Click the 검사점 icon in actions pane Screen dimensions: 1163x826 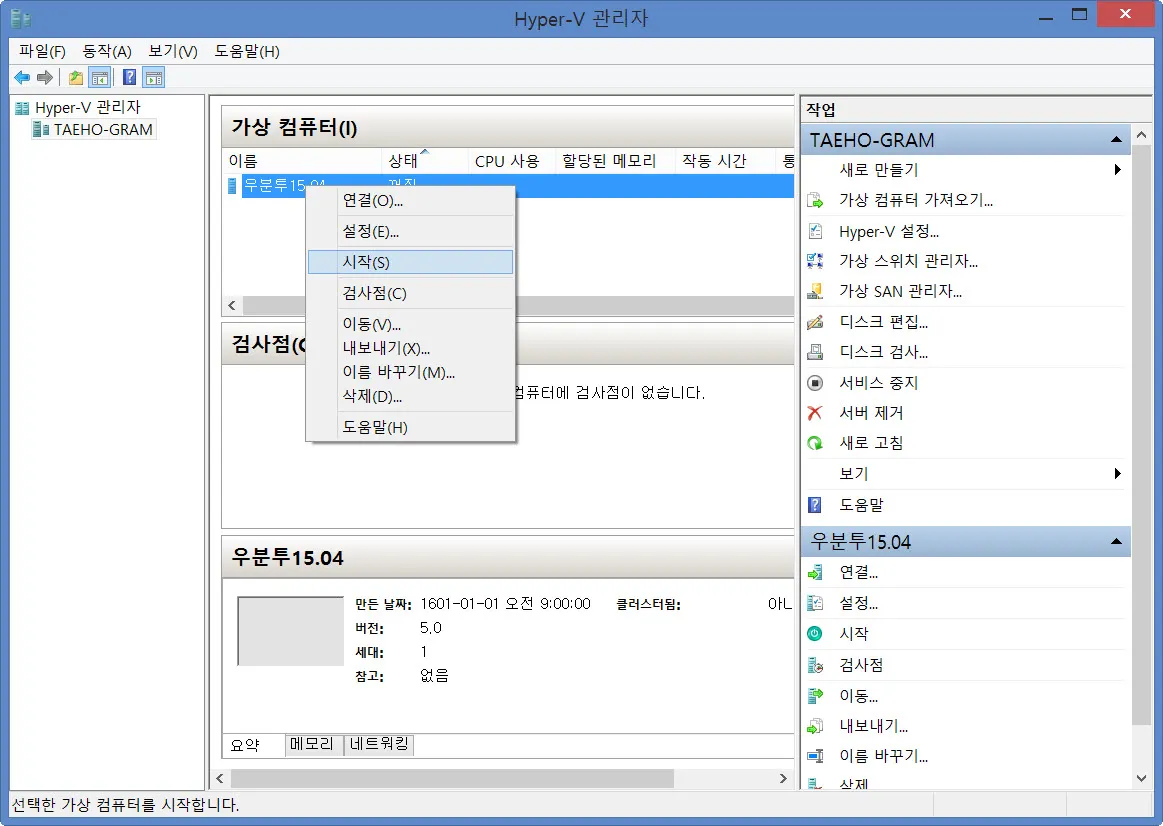pyautogui.click(x=815, y=665)
